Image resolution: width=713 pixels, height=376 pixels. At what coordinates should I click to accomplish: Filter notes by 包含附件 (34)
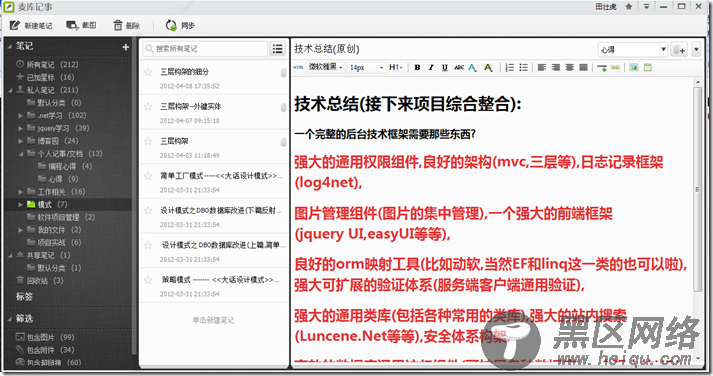point(45,350)
